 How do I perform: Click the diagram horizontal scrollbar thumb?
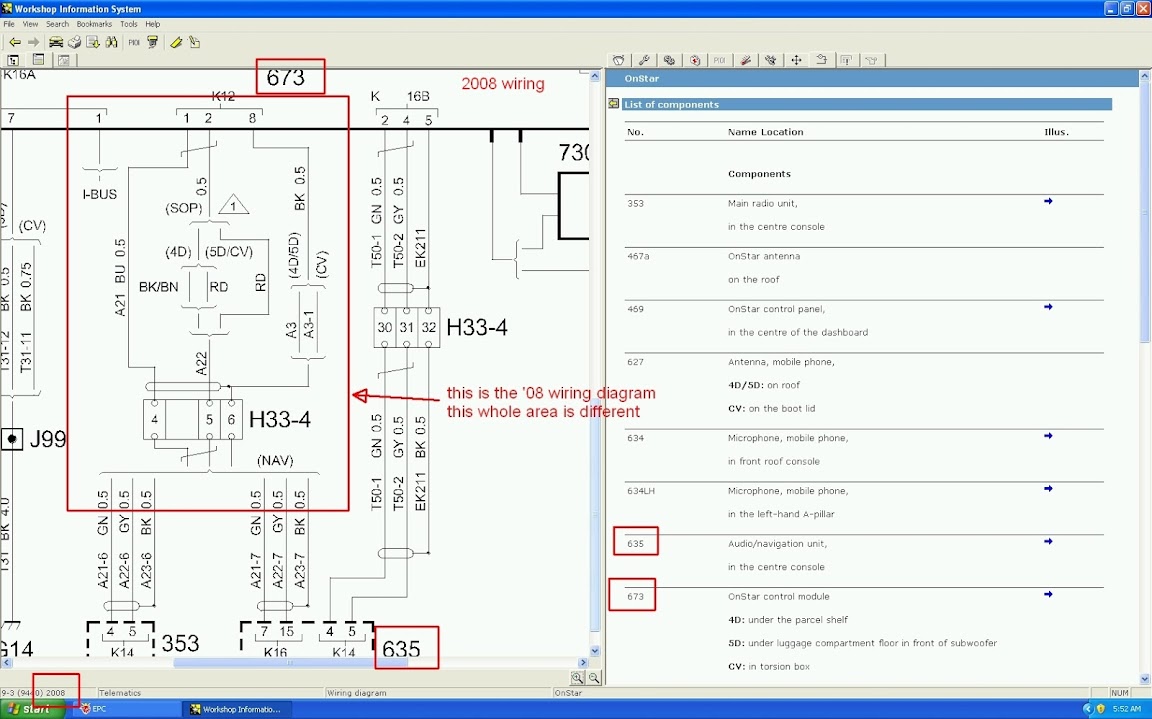pos(290,662)
